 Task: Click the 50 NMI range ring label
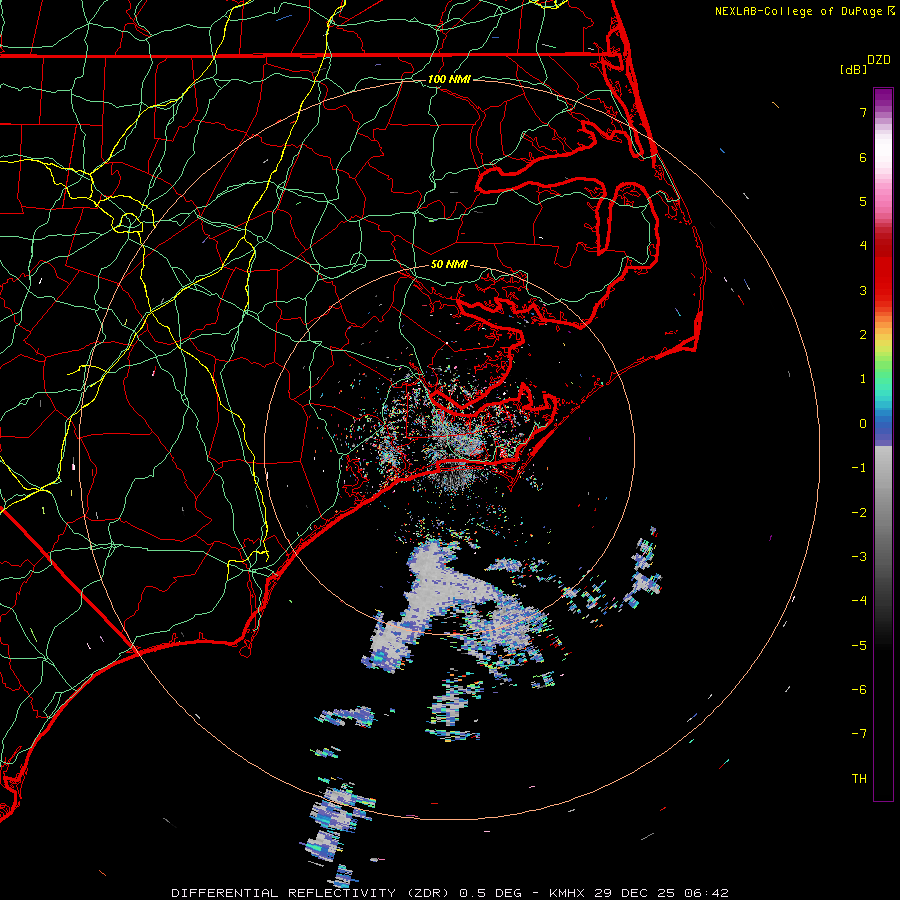click(449, 264)
